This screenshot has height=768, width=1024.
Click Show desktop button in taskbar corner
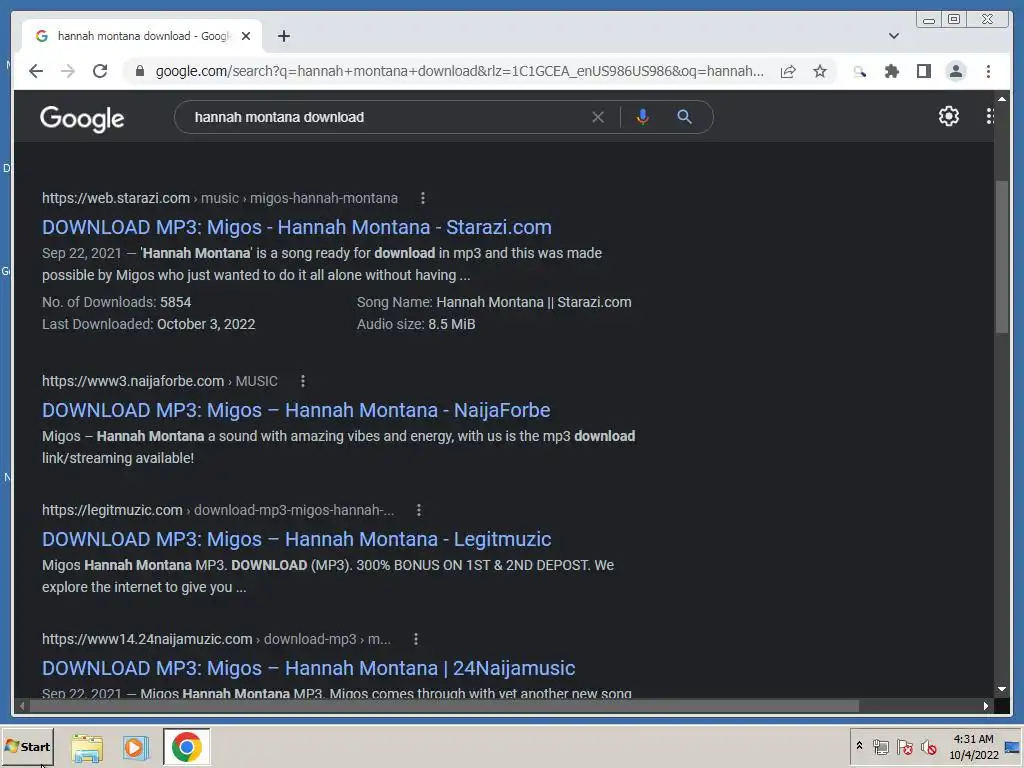[1013, 747]
